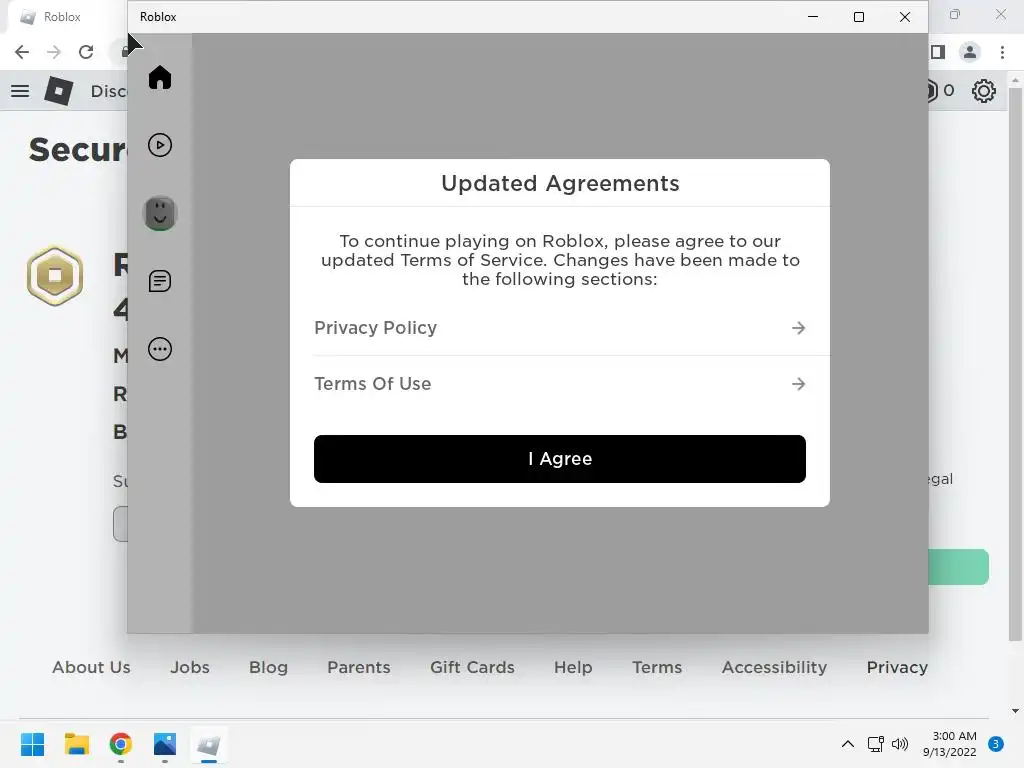Open the avatar face icon in sidebar
Viewport: 1024px width, 768px height.
tap(160, 214)
